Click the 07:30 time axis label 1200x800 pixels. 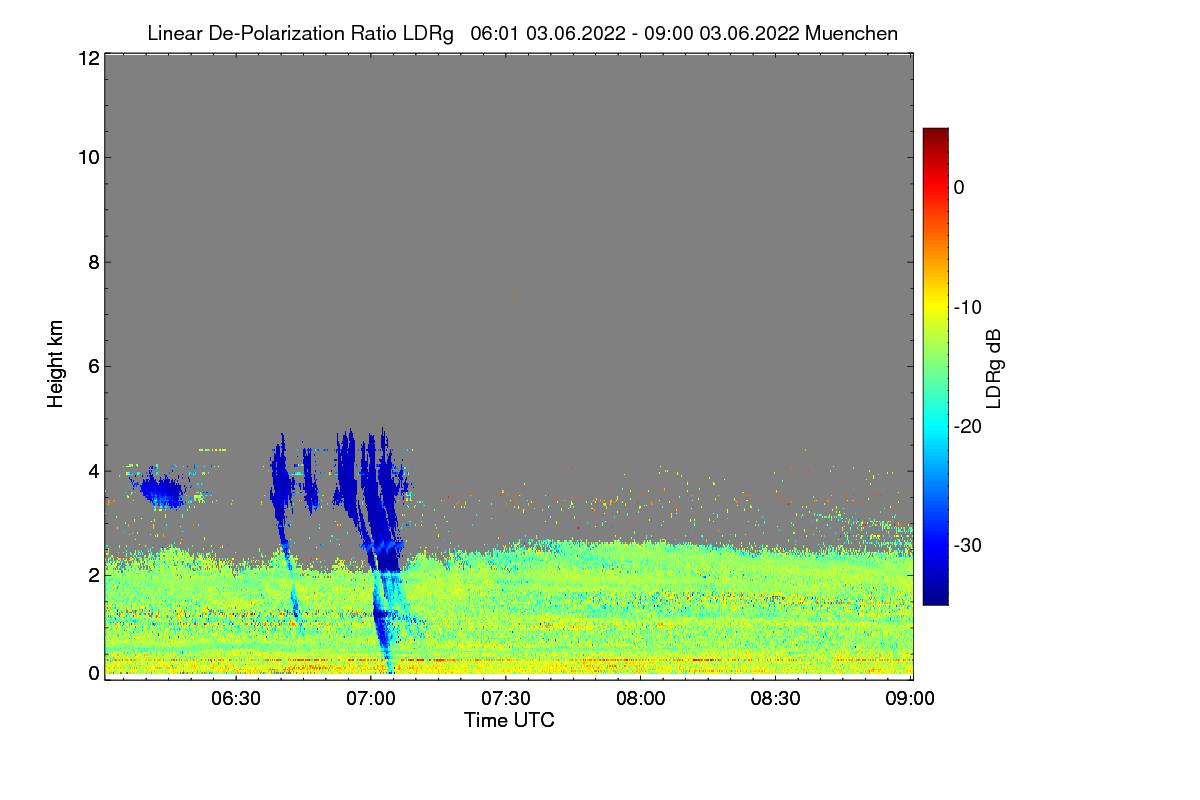click(506, 698)
